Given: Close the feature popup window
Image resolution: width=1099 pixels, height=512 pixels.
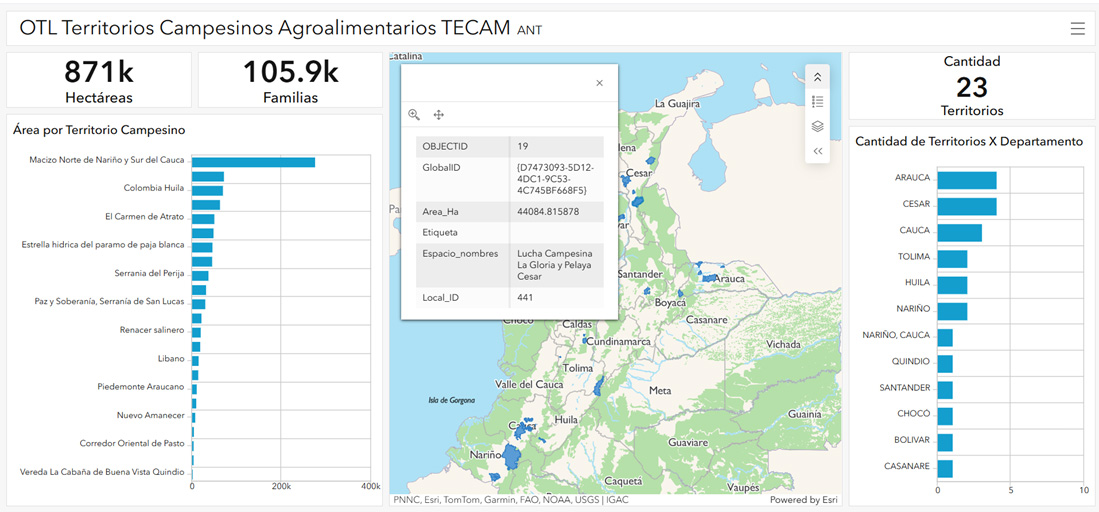Looking at the screenshot, I should [599, 83].
